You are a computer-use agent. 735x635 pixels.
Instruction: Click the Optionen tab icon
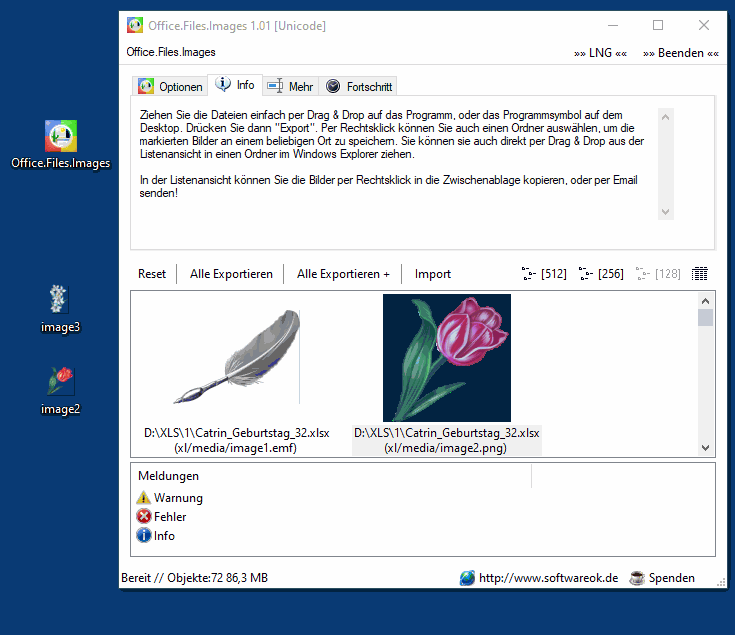click(146, 86)
